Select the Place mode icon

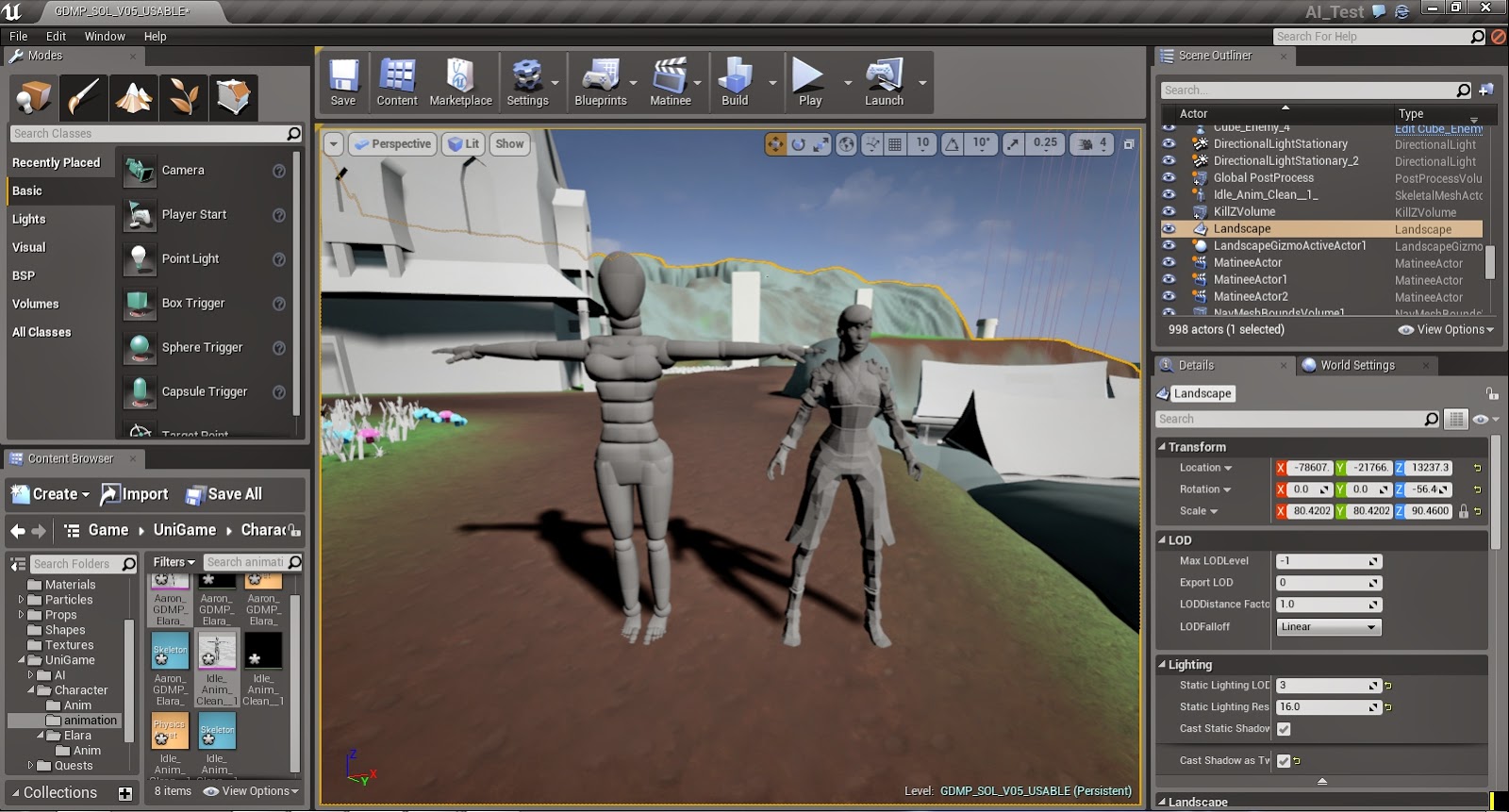pyautogui.click(x=34, y=97)
